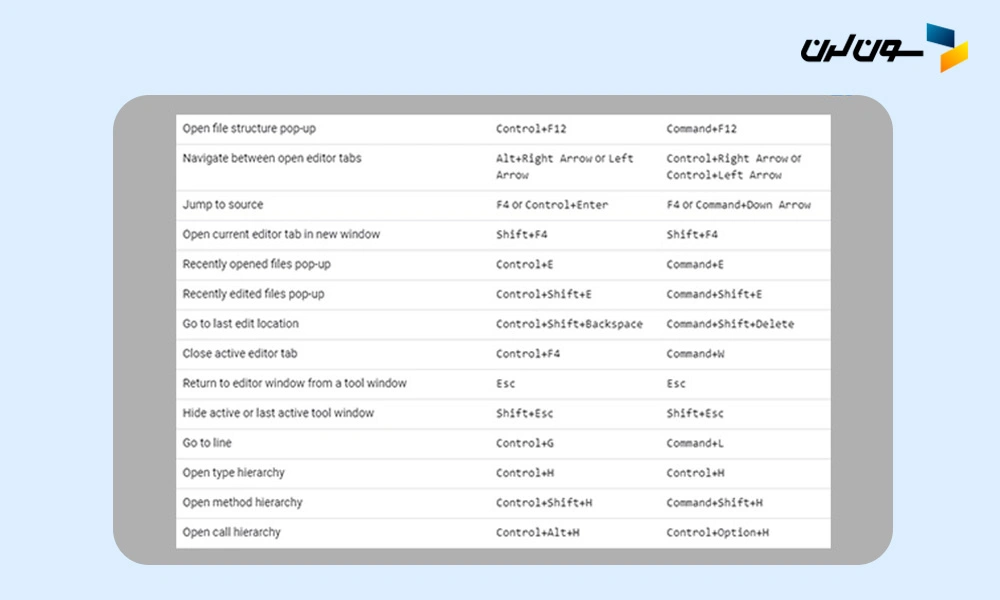Click the 'Go to last edit location' label
This screenshot has width=1000, height=600.
[x=240, y=324]
